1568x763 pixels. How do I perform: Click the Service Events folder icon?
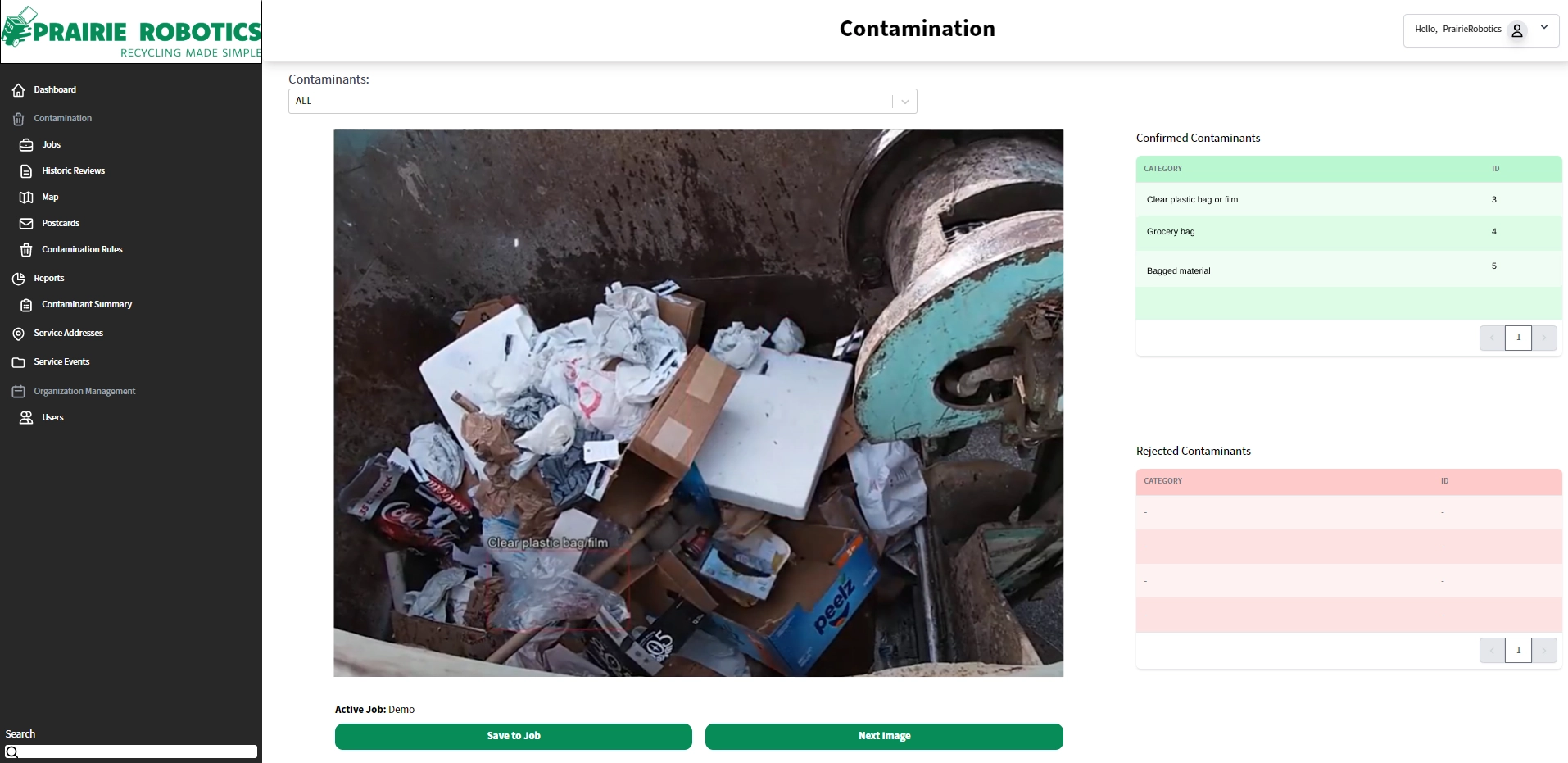pyautogui.click(x=19, y=362)
